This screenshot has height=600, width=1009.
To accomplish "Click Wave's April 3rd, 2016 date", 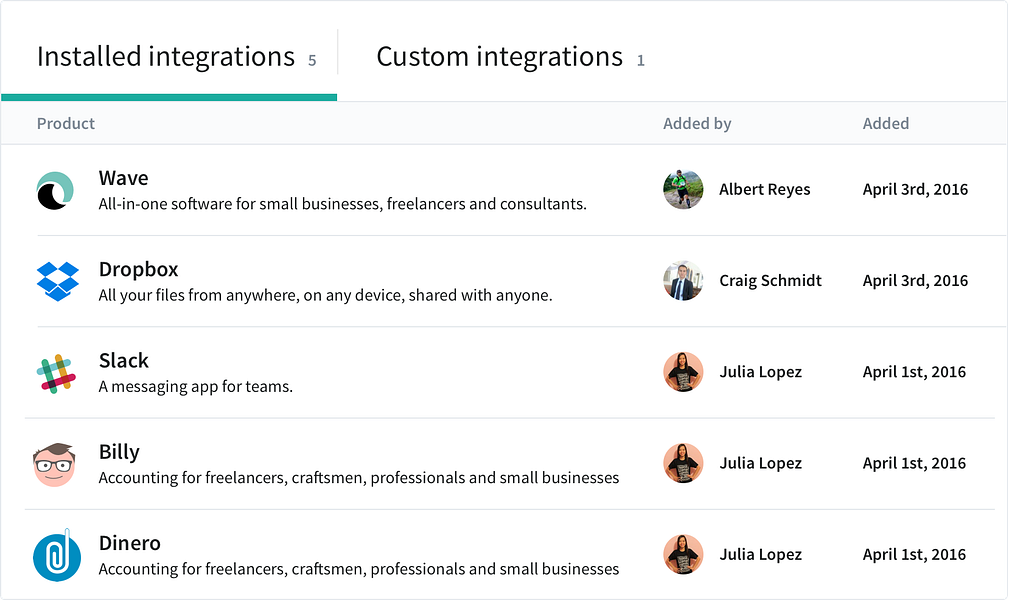I will (x=915, y=190).
